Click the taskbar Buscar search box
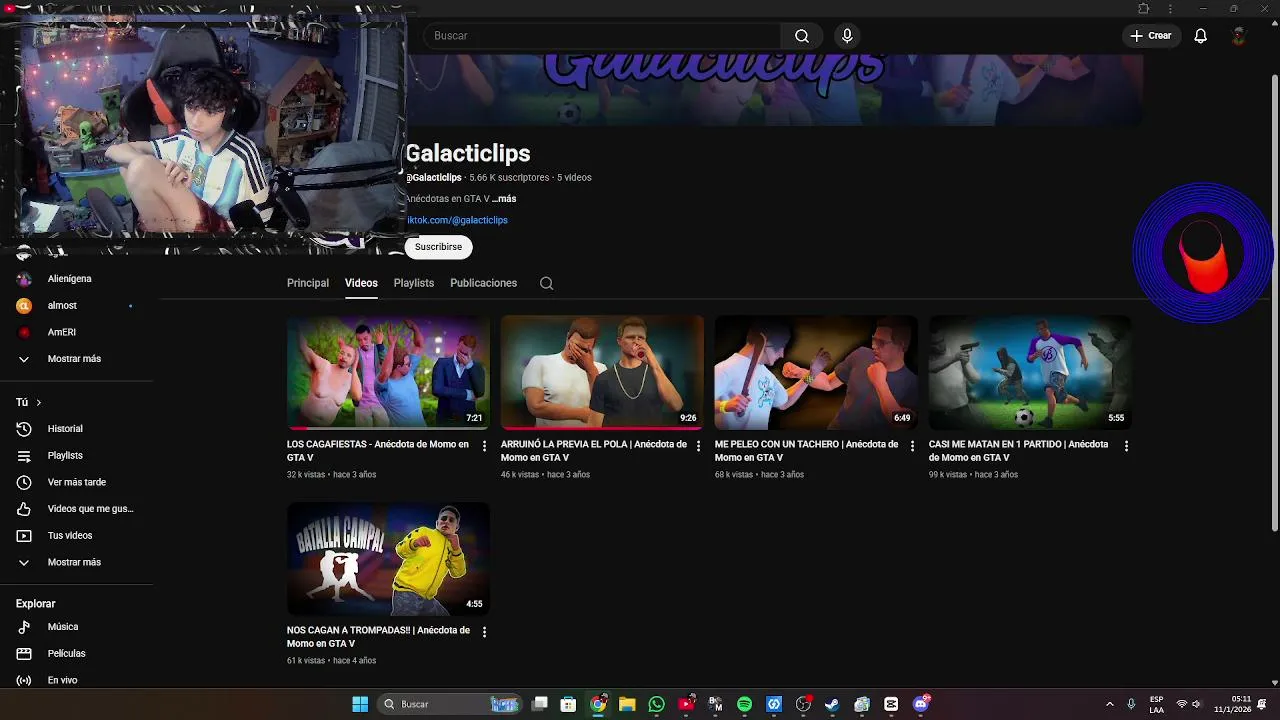This screenshot has width=1280, height=720. 450,704
